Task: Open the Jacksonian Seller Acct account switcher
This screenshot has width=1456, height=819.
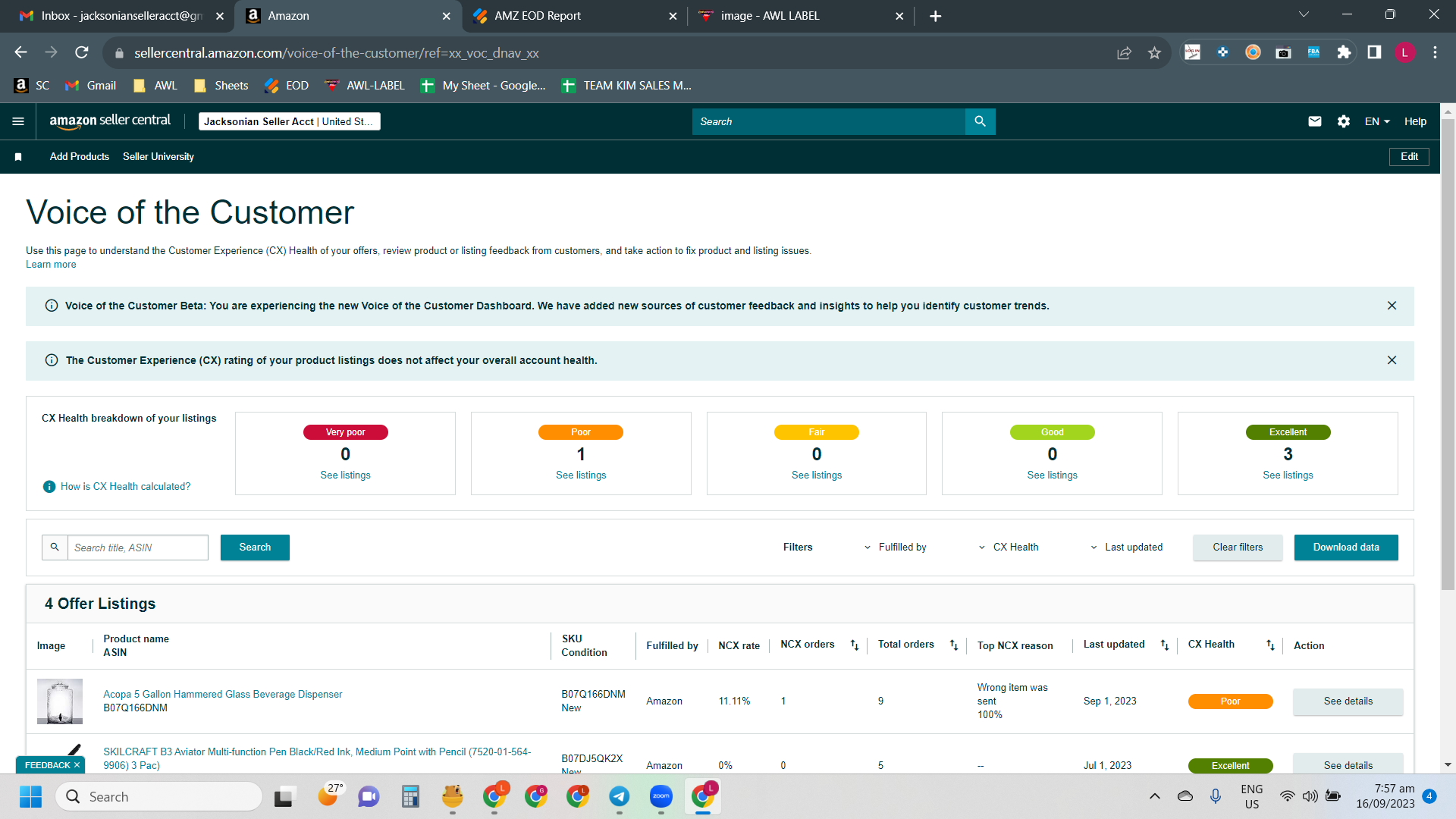Action: point(289,121)
